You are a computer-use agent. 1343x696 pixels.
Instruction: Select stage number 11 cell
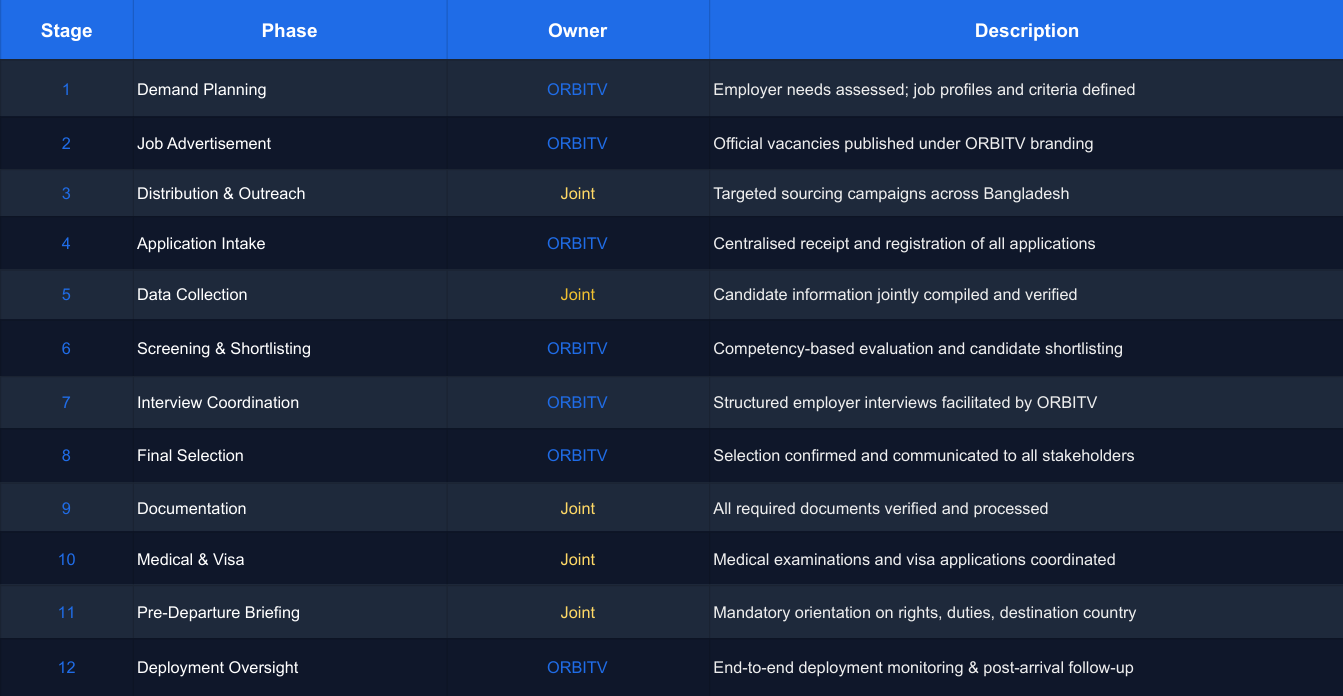point(66,612)
